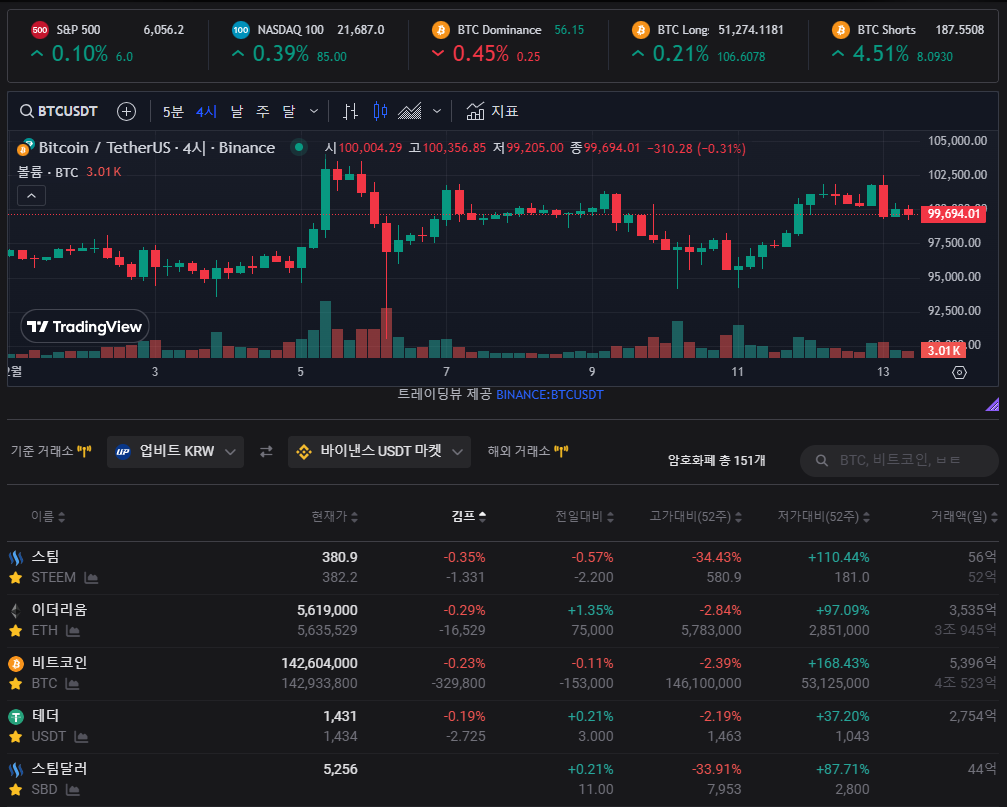Screen dimensions: 1007x807
Task: Open the ETH chart icon
Action: point(73,631)
